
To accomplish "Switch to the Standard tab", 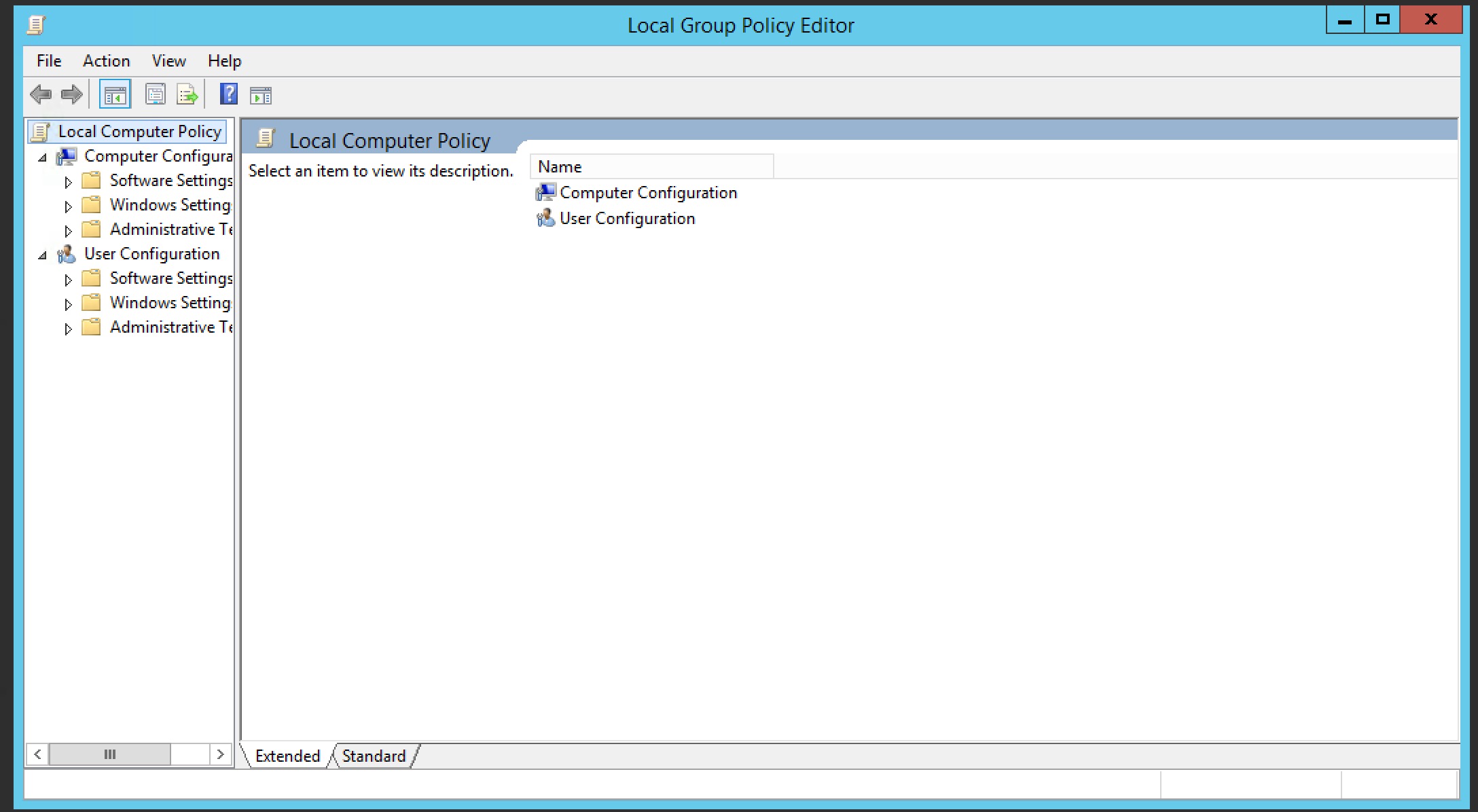I will point(374,756).
